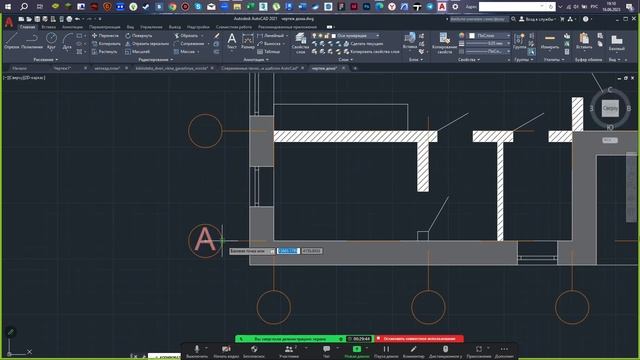Open Zoom Participants panel
Screen dimensions: 640x360
coord(289,351)
